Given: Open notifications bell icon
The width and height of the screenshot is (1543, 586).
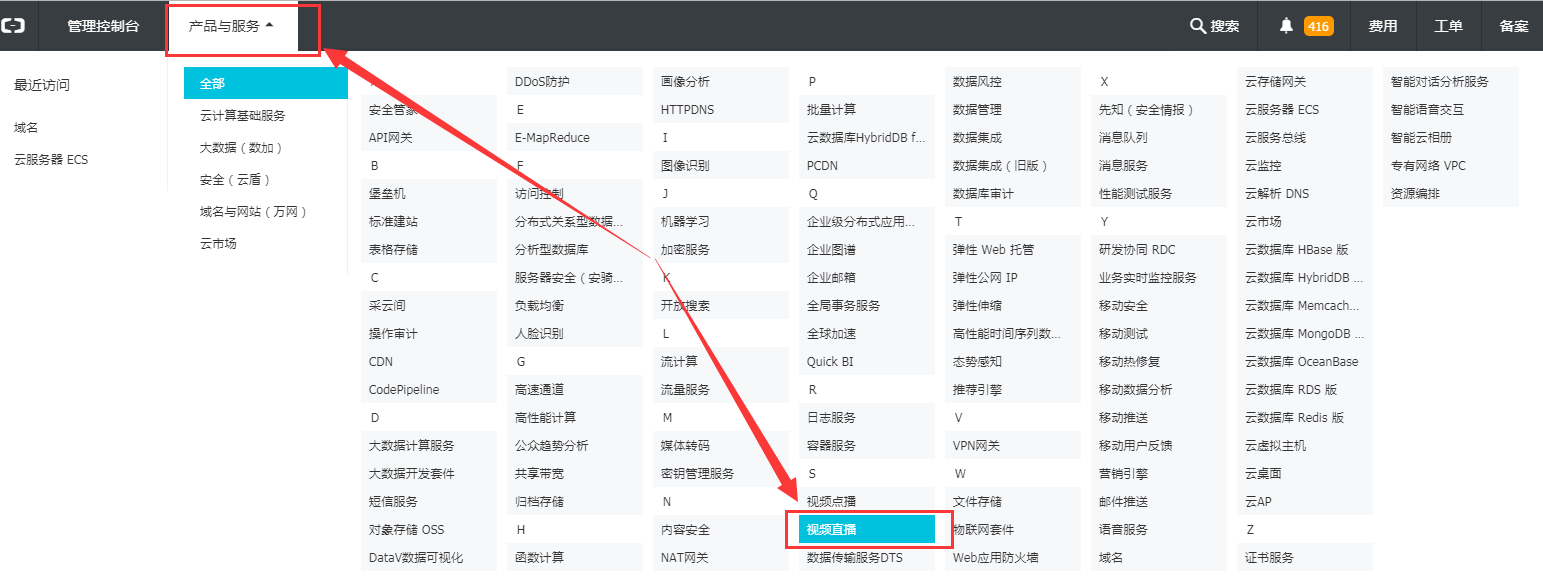Looking at the screenshot, I should tap(1286, 26).
